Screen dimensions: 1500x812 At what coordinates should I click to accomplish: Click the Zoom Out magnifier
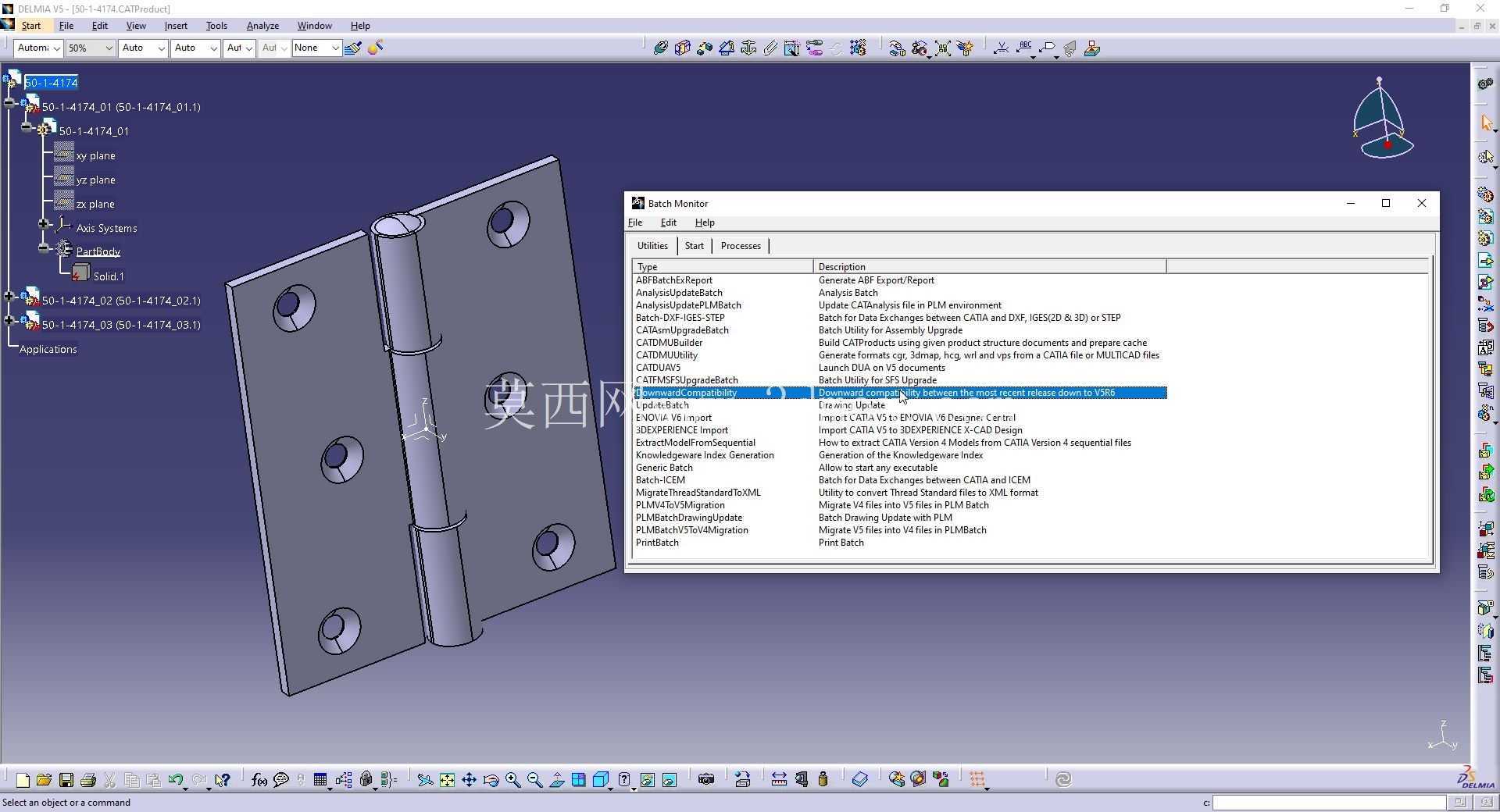[534, 779]
